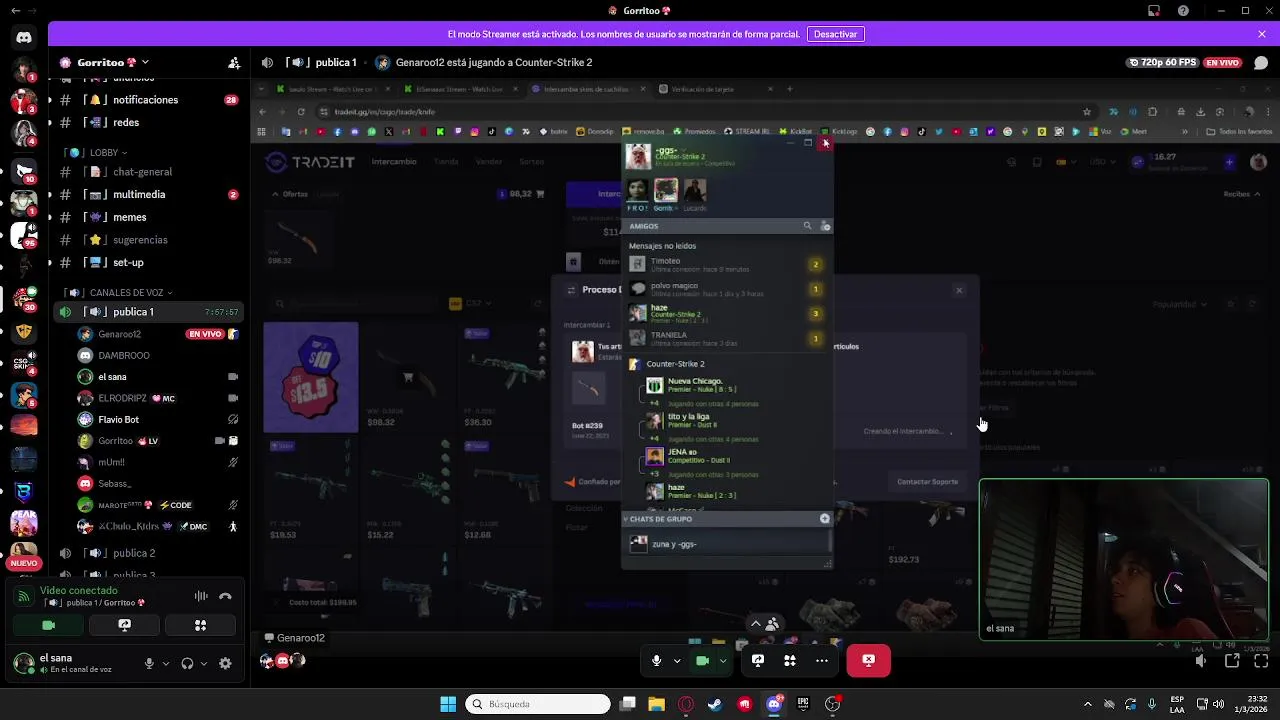
Task: Open the notificaciones text channel
Action: click(148, 100)
